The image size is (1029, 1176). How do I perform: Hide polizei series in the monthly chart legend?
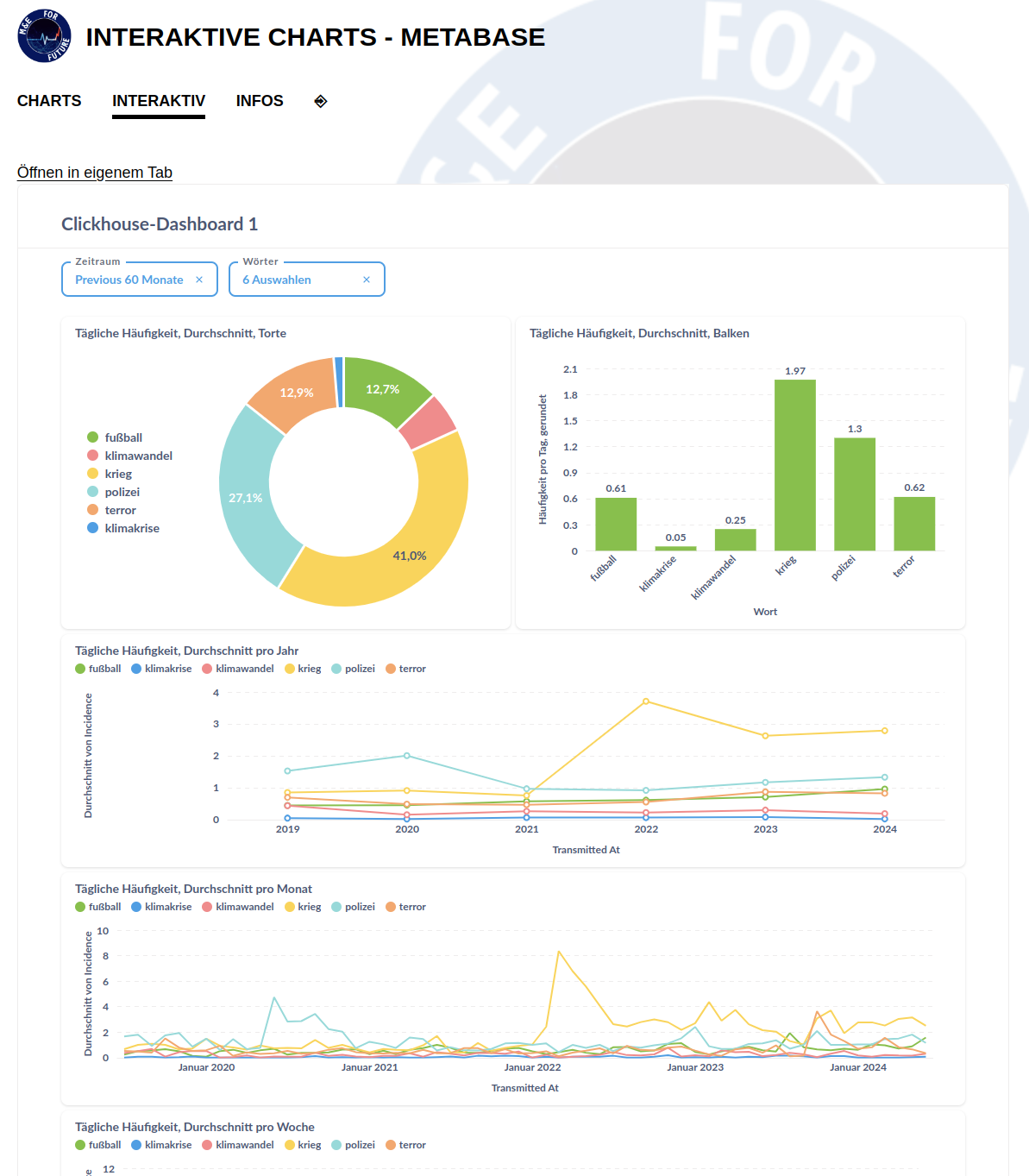click(x=359, y=907)
